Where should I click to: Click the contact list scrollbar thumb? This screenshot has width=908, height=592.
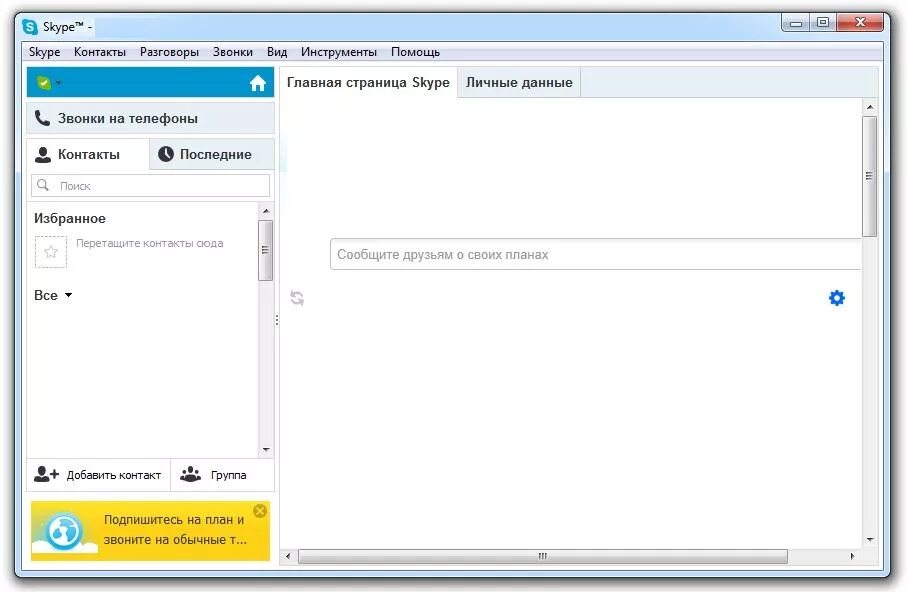pyautogui.click(x=265, y=250)
